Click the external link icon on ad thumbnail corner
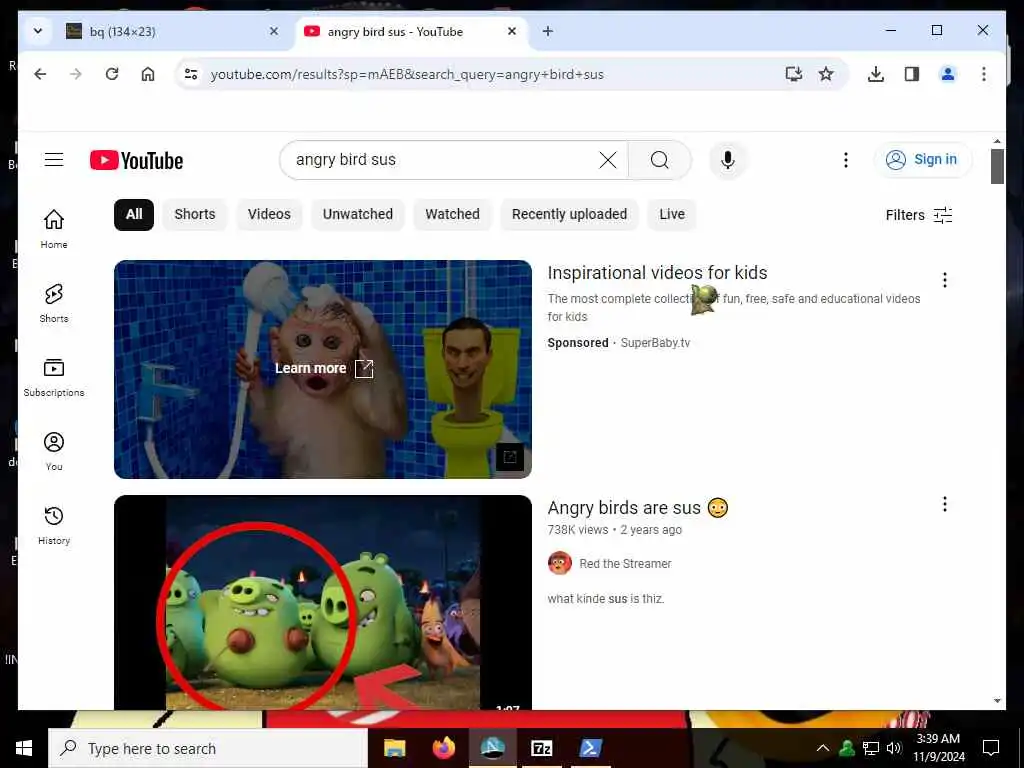The width and height of the screenshot is (1024, 768). click(x=510, y=456)
